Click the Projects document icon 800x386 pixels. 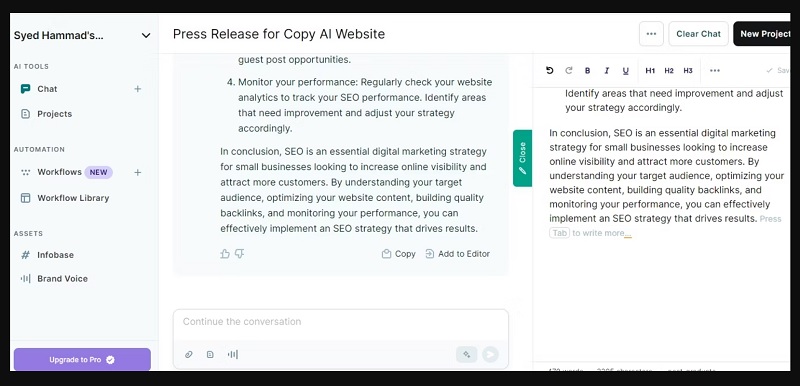tap(25, 114)
